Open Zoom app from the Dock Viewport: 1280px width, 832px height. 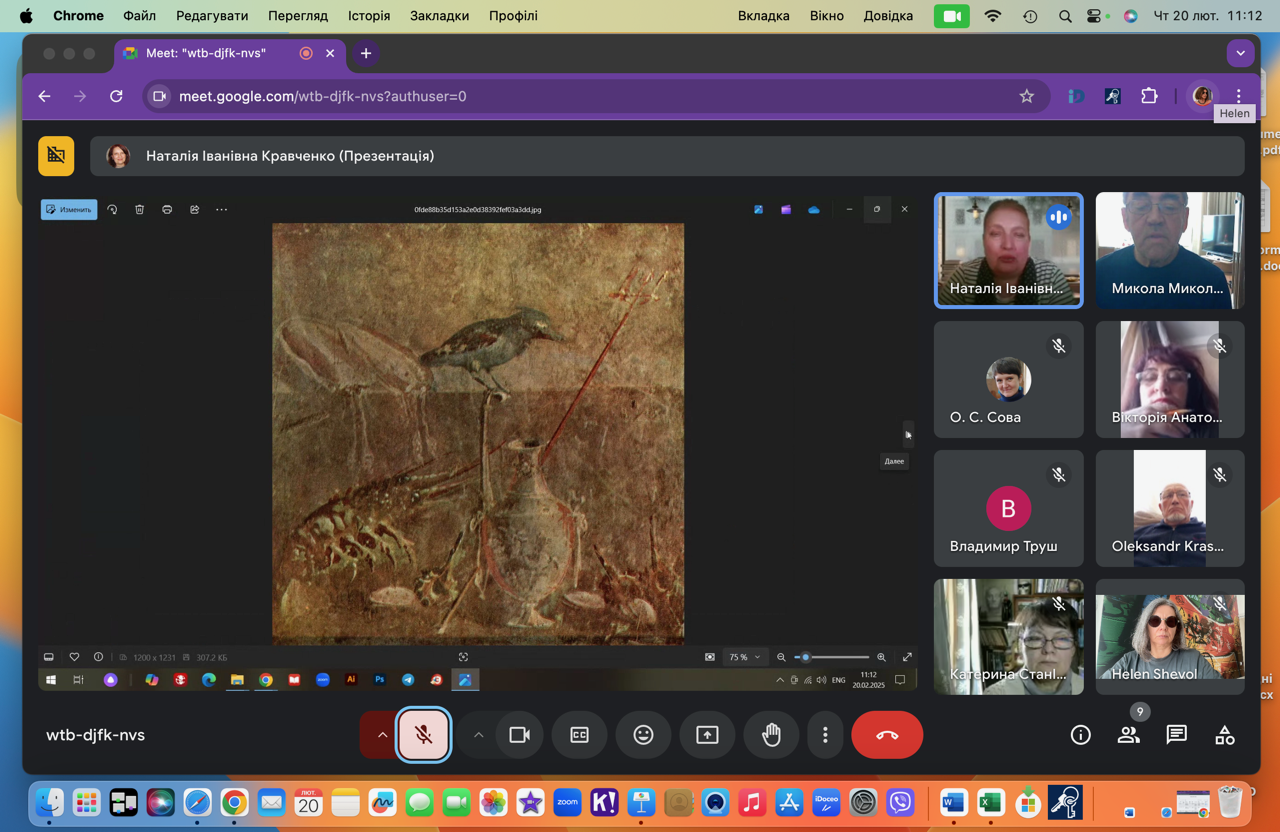point(567,802)
